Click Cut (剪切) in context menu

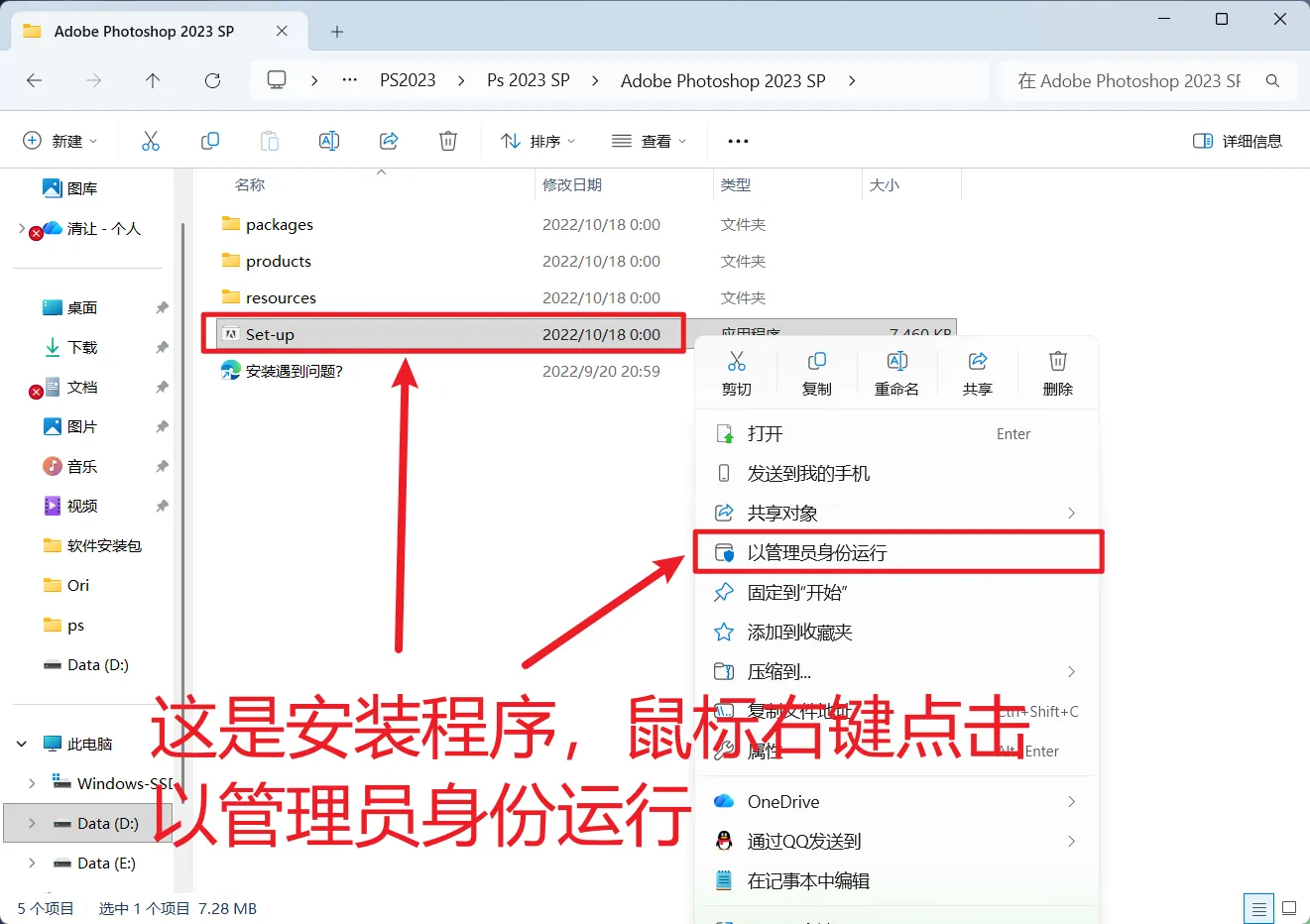(x=737, y=373)
